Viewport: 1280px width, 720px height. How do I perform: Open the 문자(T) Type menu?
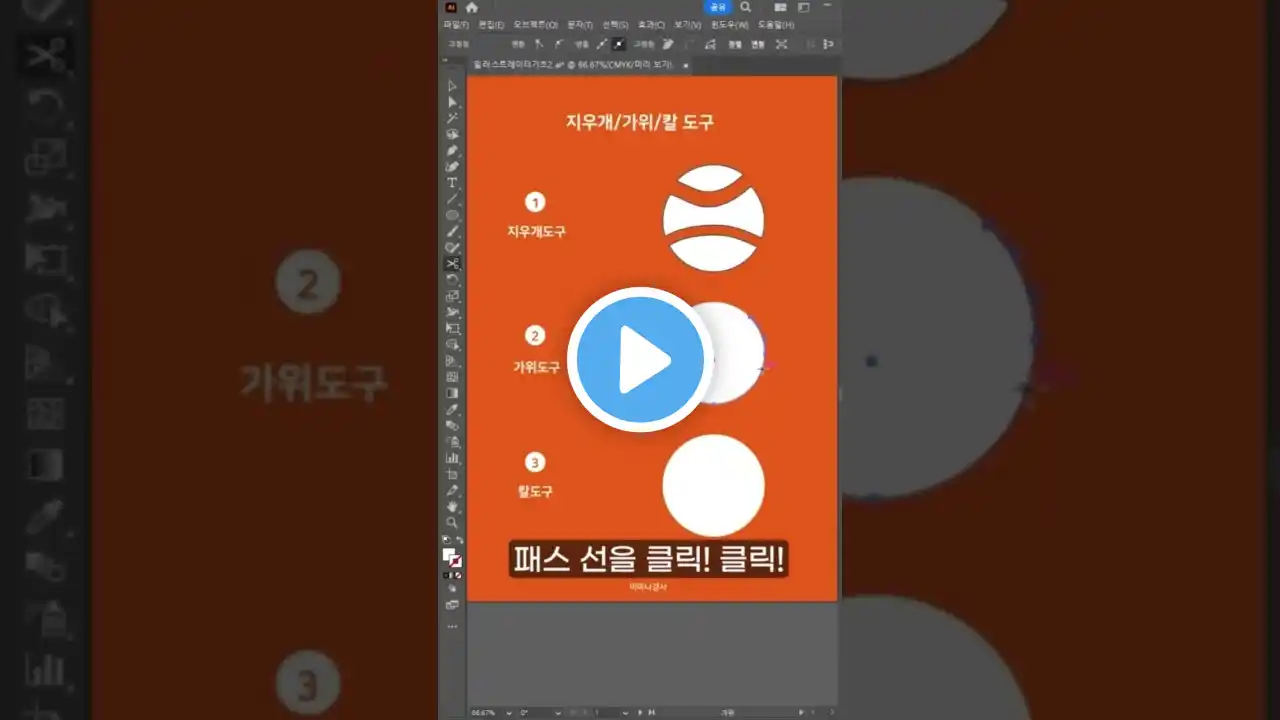coord(580,25)
